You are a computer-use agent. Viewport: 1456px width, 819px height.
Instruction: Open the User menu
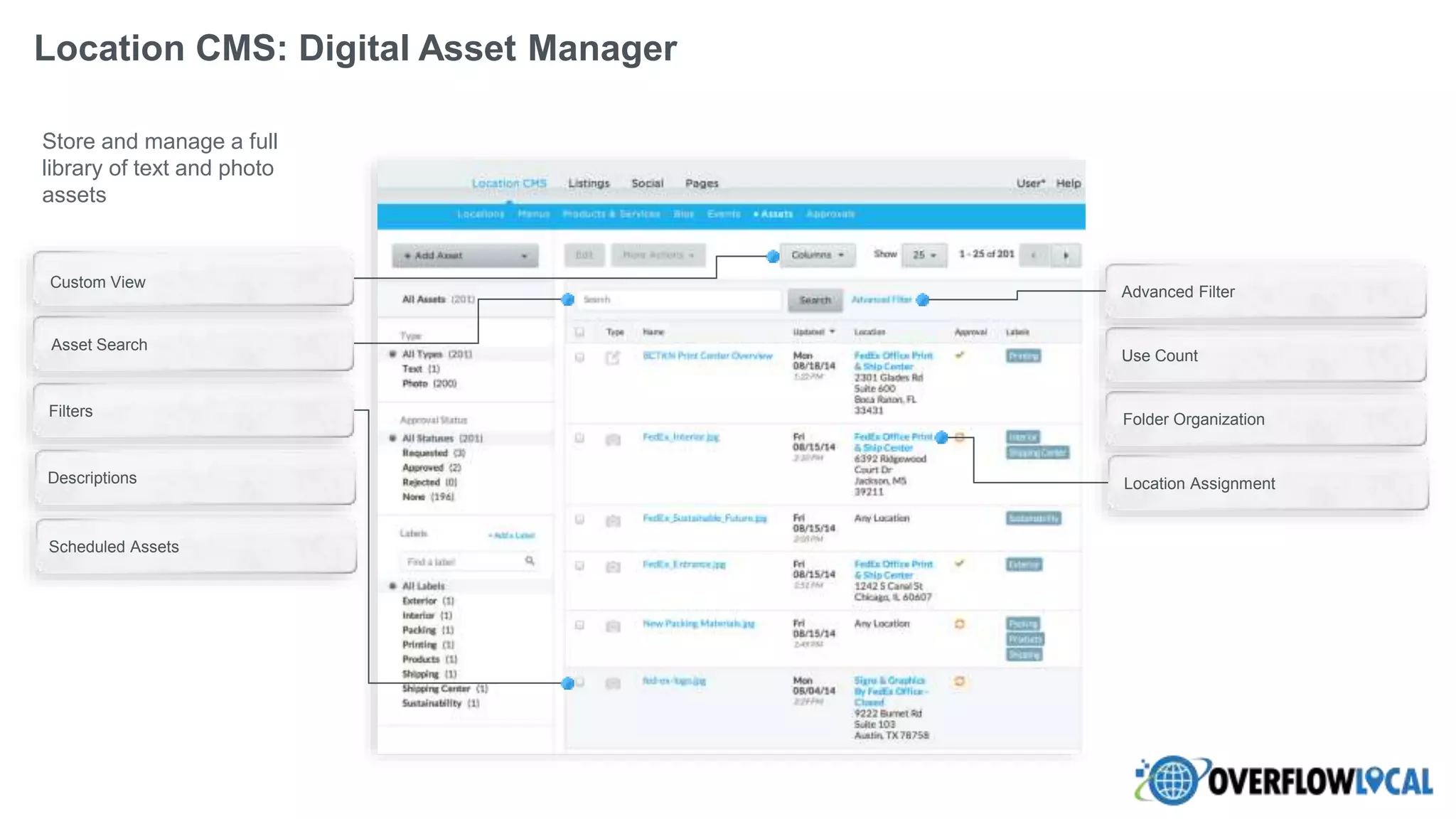[x=1030, y=183]
